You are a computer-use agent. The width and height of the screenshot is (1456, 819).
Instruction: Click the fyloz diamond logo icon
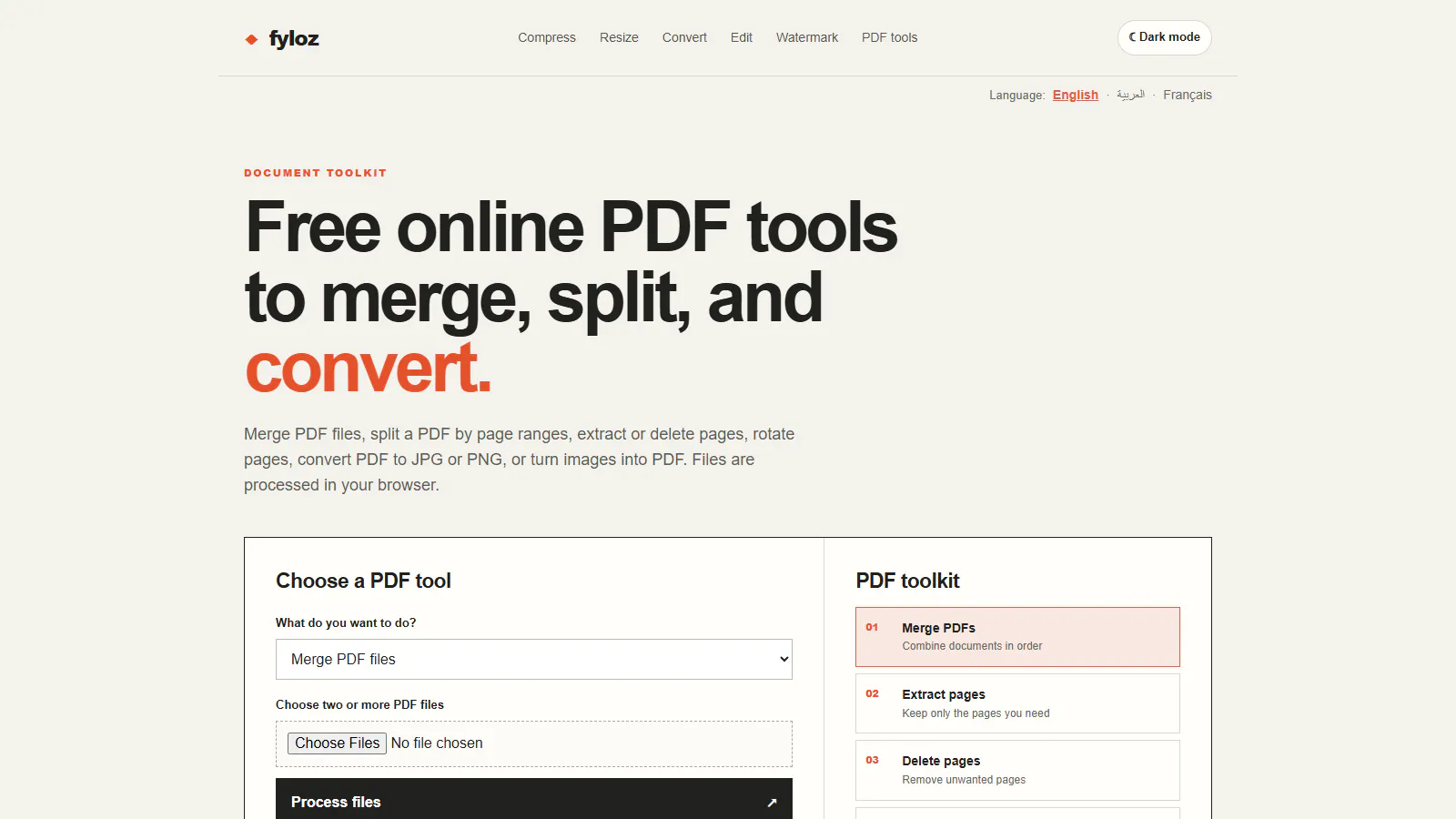coord(251,39)
